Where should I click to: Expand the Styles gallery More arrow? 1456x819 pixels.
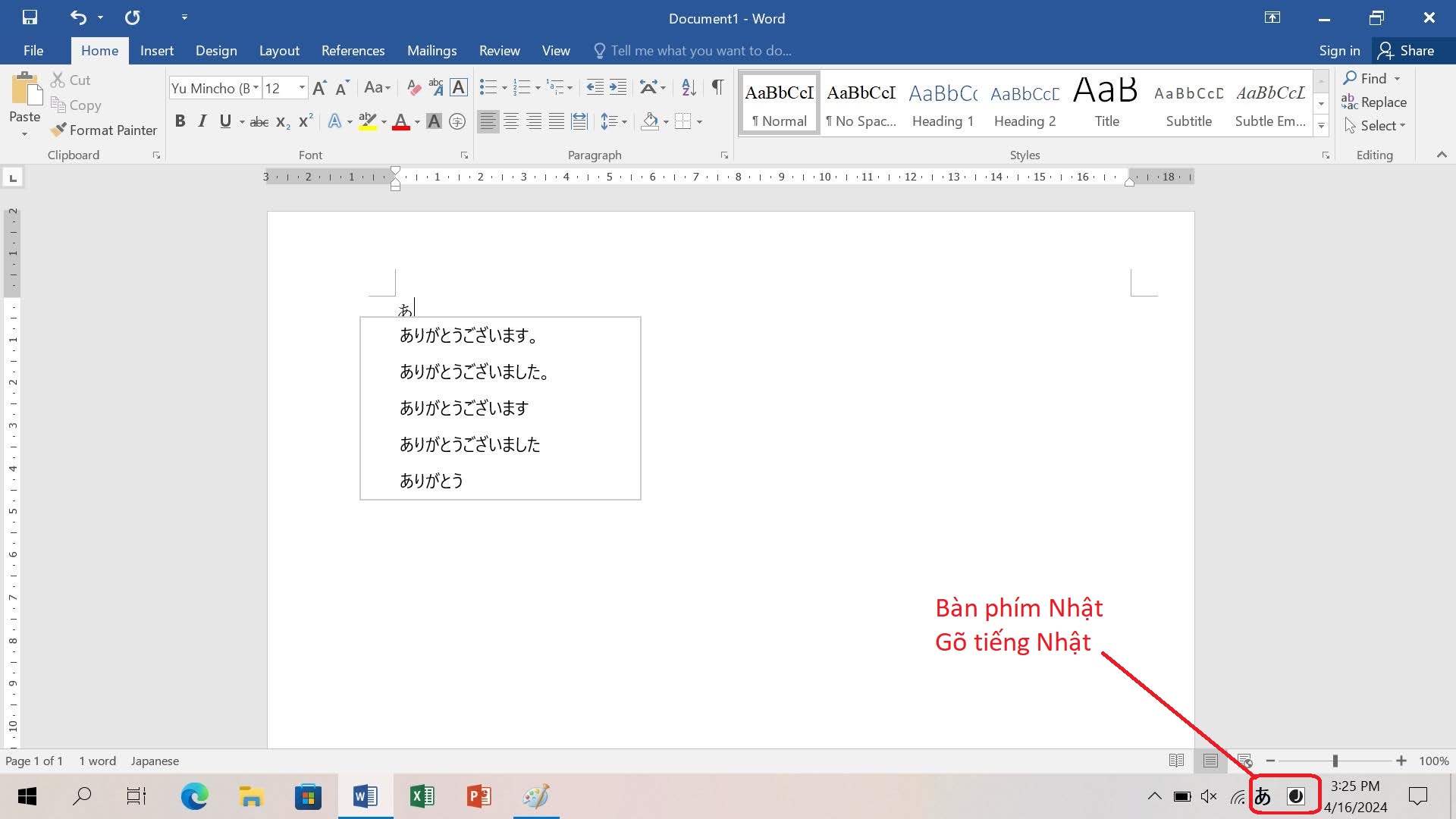[x=1322, y=126]
